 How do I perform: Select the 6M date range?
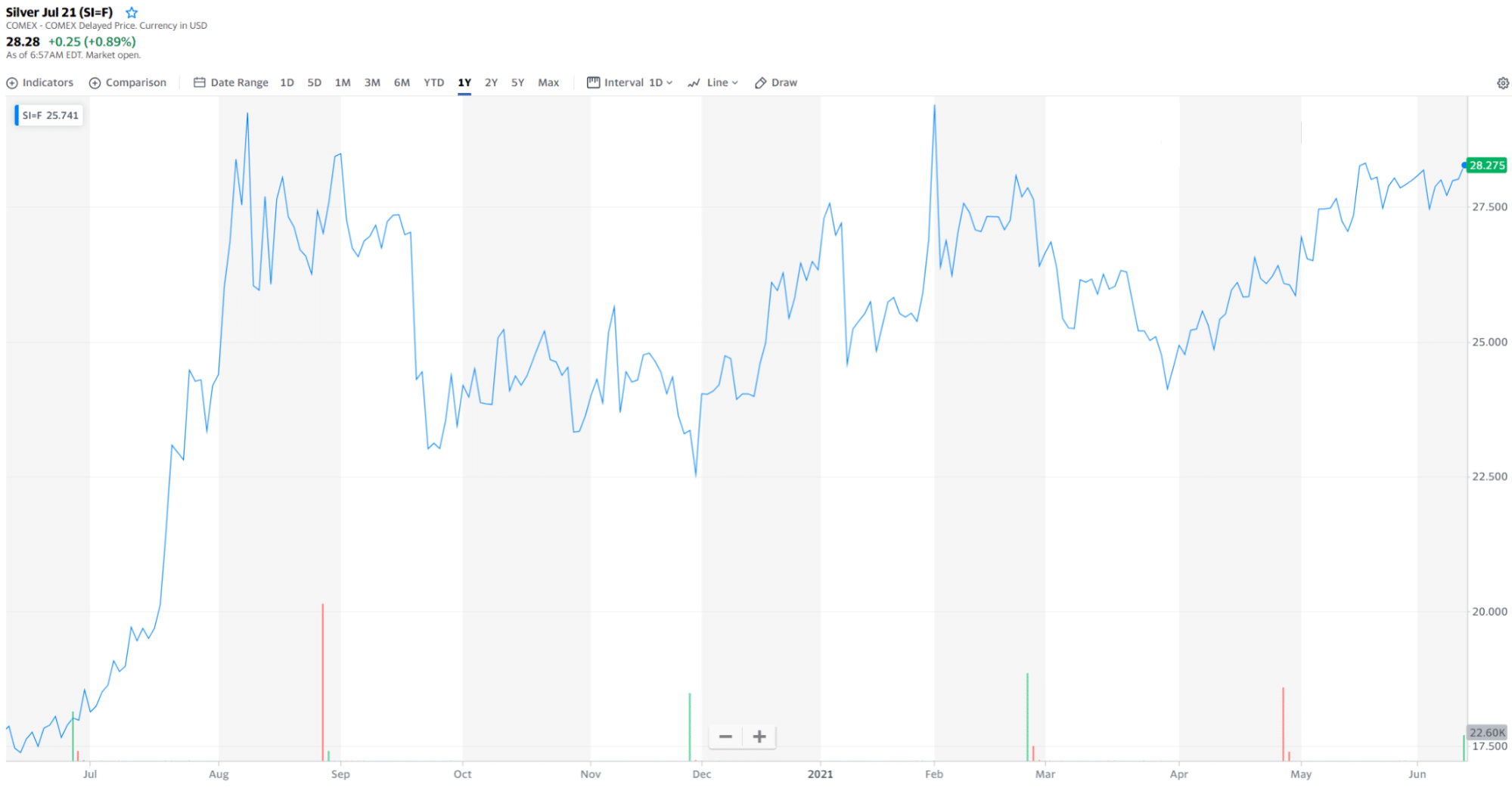402,82
